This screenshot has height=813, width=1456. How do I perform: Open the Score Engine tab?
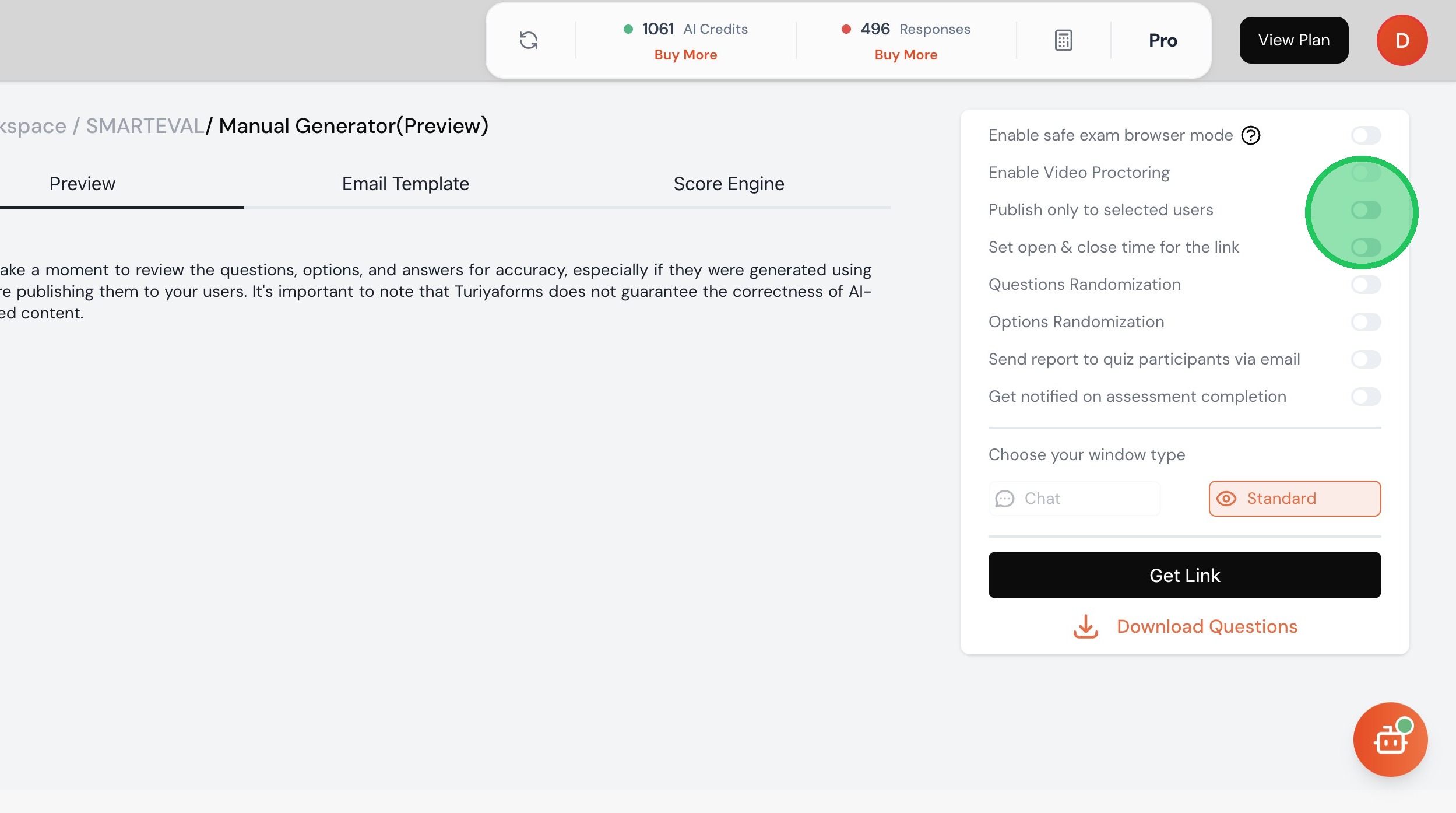point(729,184)
